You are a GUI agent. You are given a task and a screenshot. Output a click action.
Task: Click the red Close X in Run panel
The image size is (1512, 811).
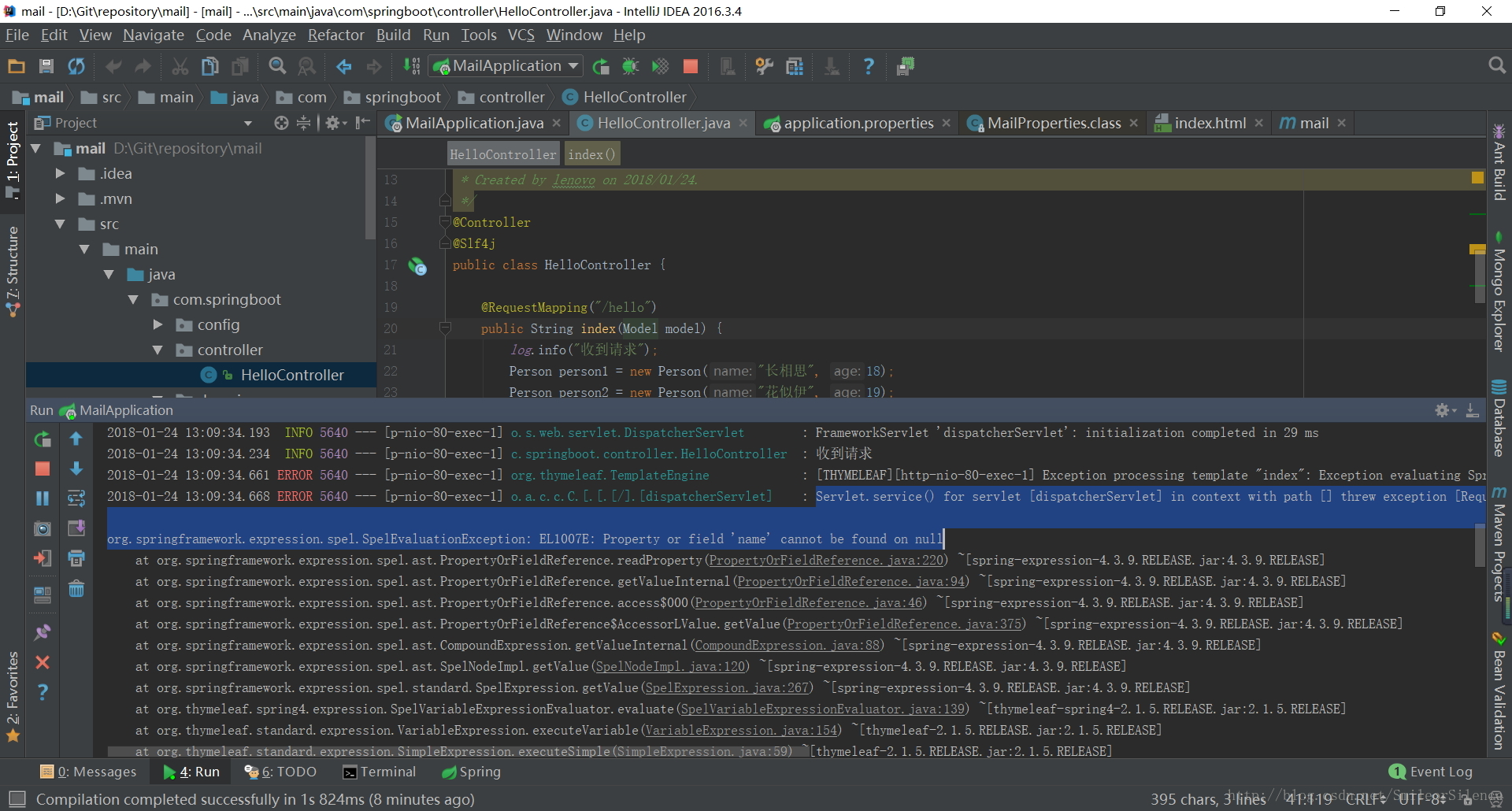(43, 662)
